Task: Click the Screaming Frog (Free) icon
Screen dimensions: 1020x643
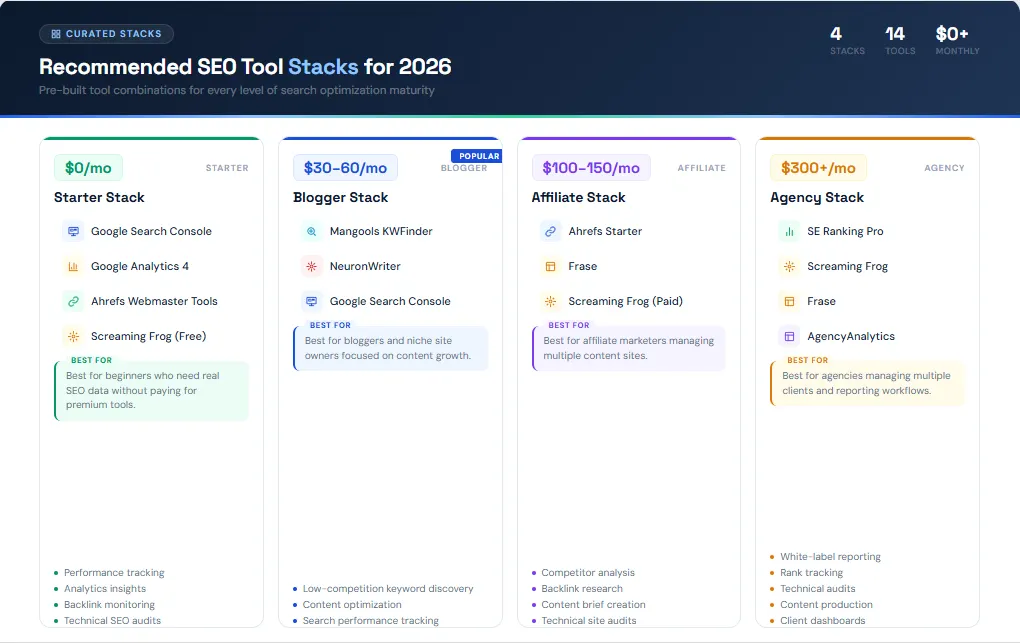Action: pos(74,336)
